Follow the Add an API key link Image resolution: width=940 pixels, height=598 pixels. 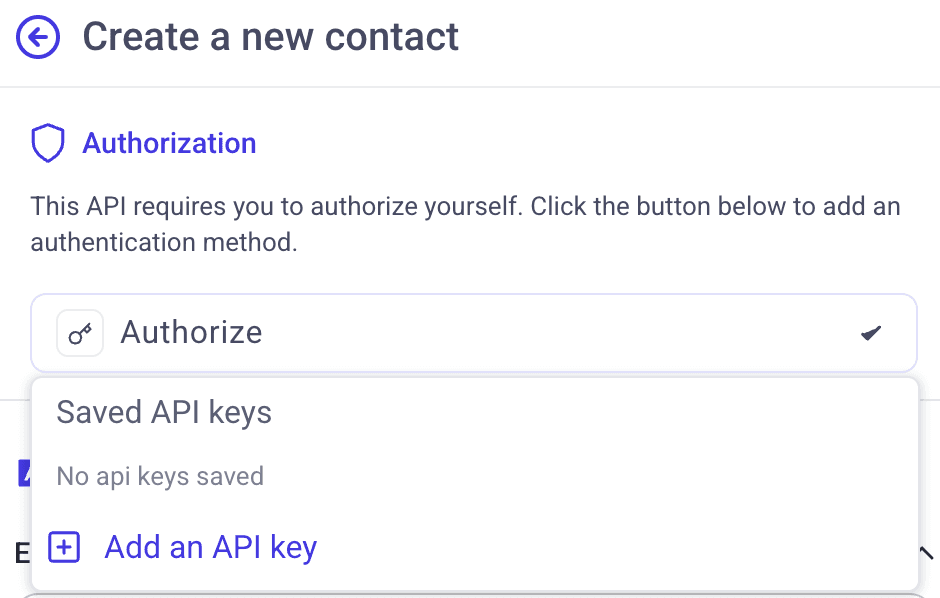click(210, 547)
